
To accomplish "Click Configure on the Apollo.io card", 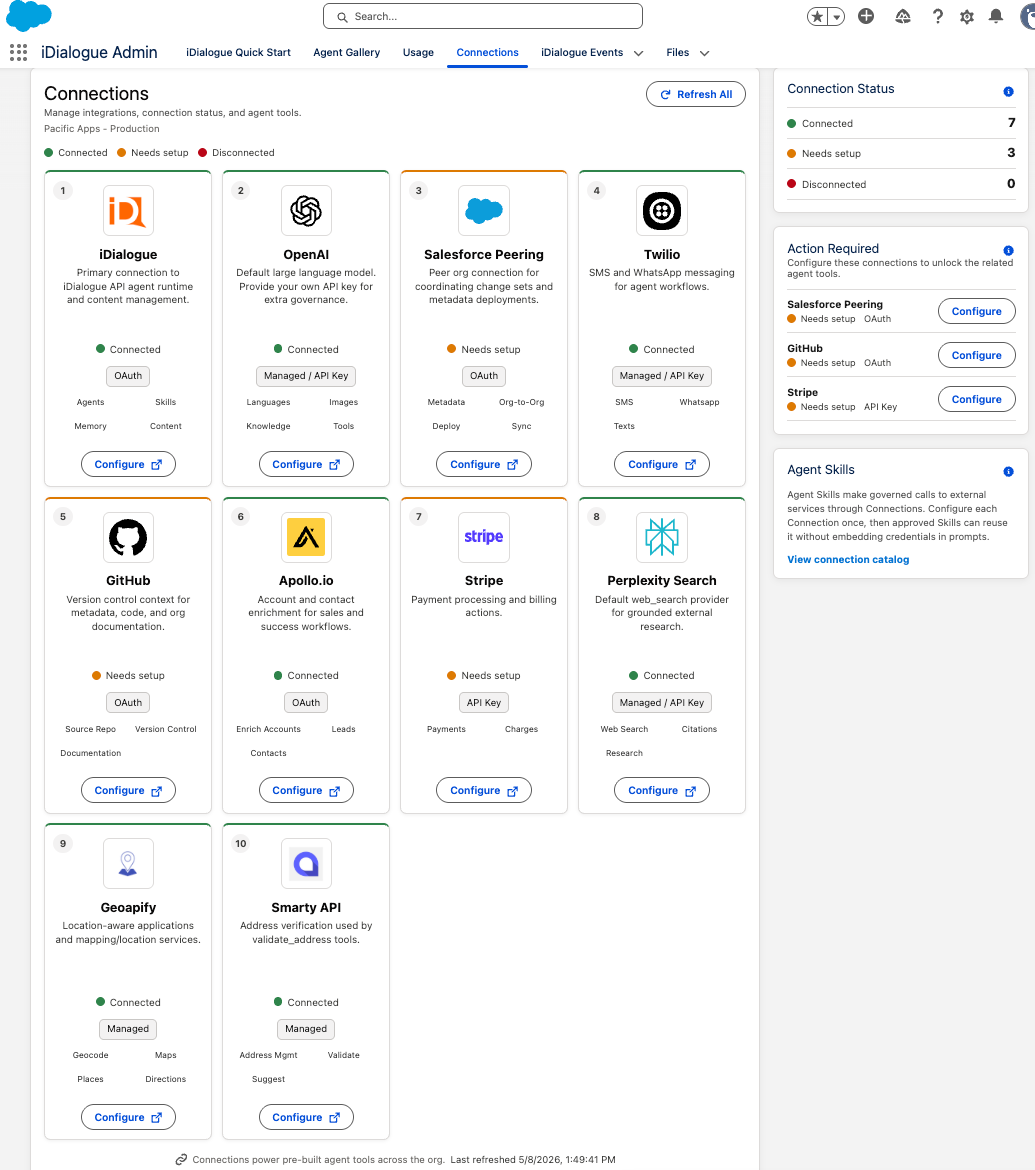I will tap(306, 790).
